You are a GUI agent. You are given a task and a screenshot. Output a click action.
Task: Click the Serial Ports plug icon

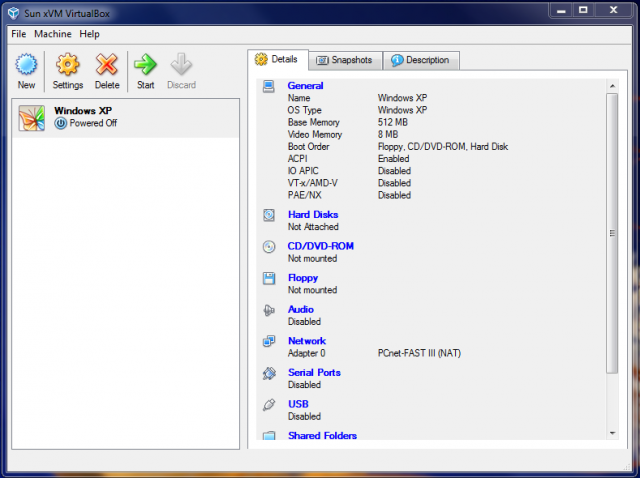269,373
